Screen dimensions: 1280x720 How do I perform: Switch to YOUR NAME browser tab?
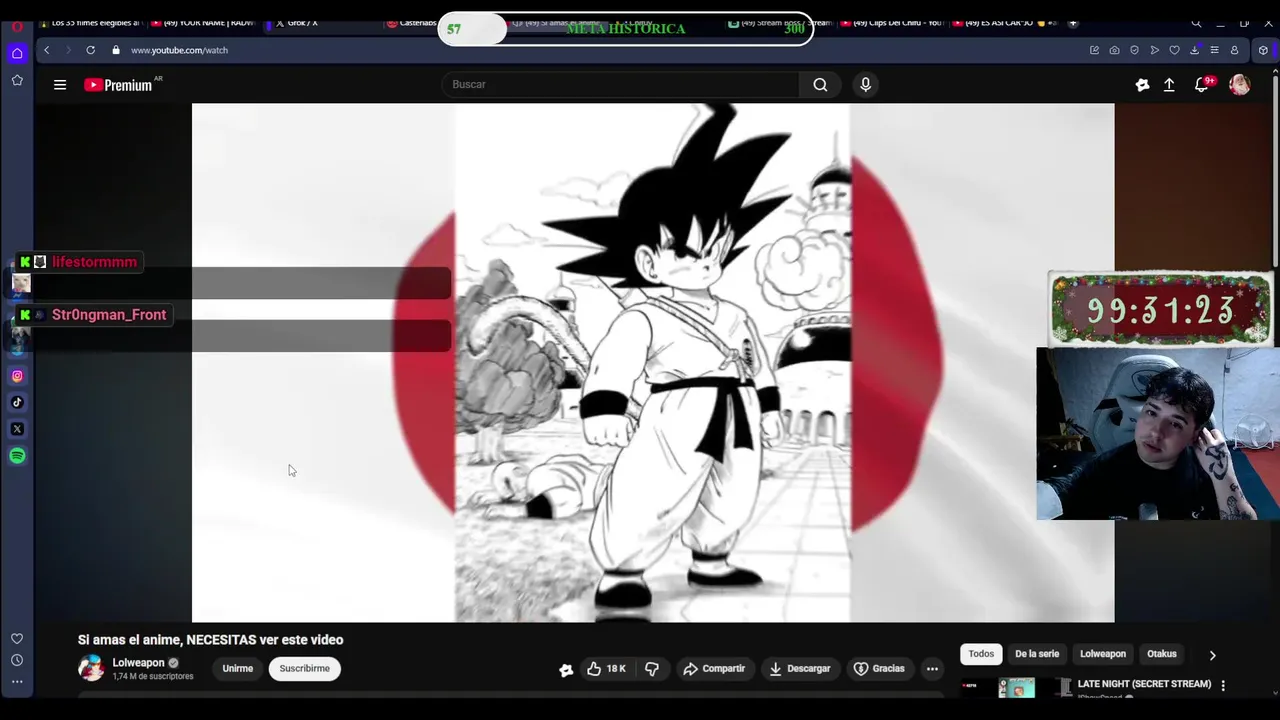coord(203,23)
